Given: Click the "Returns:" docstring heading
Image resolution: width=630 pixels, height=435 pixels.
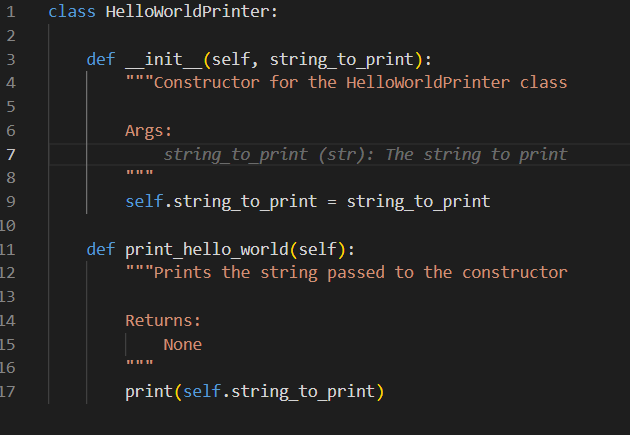Looking at the screenshot, I should coord(163,321).
